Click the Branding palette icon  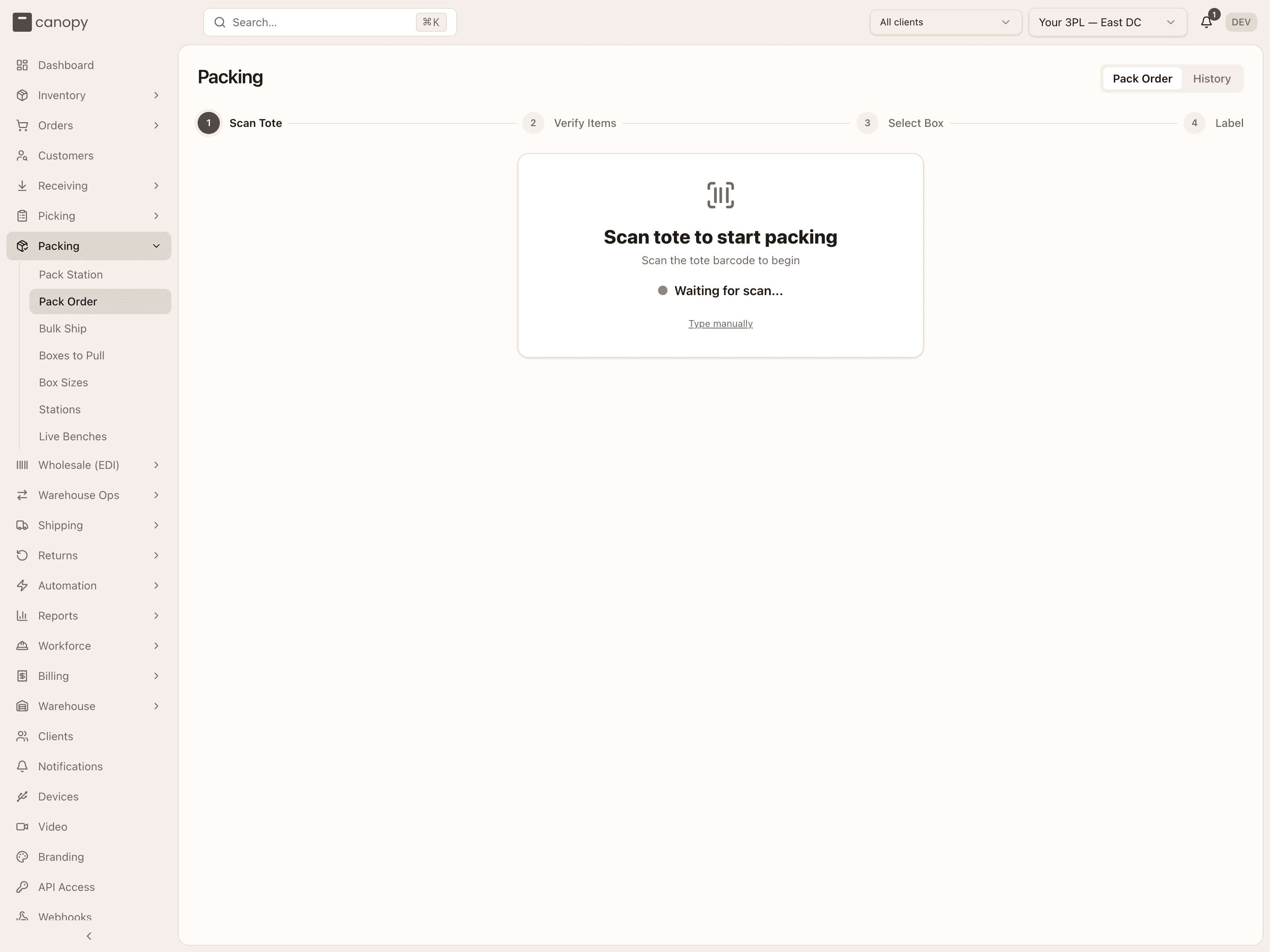pos(22,857)
